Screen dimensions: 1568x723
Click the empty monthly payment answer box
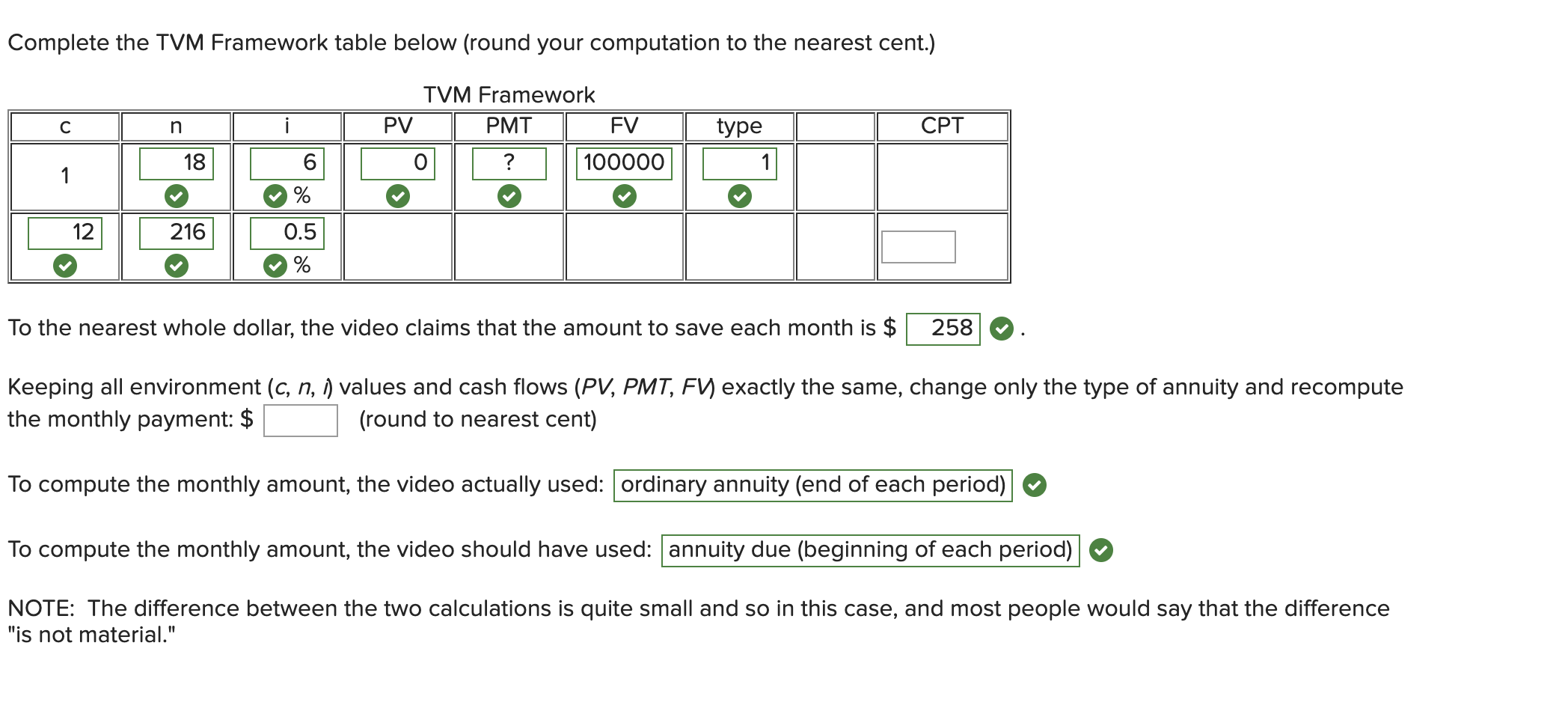click(299, 419)
